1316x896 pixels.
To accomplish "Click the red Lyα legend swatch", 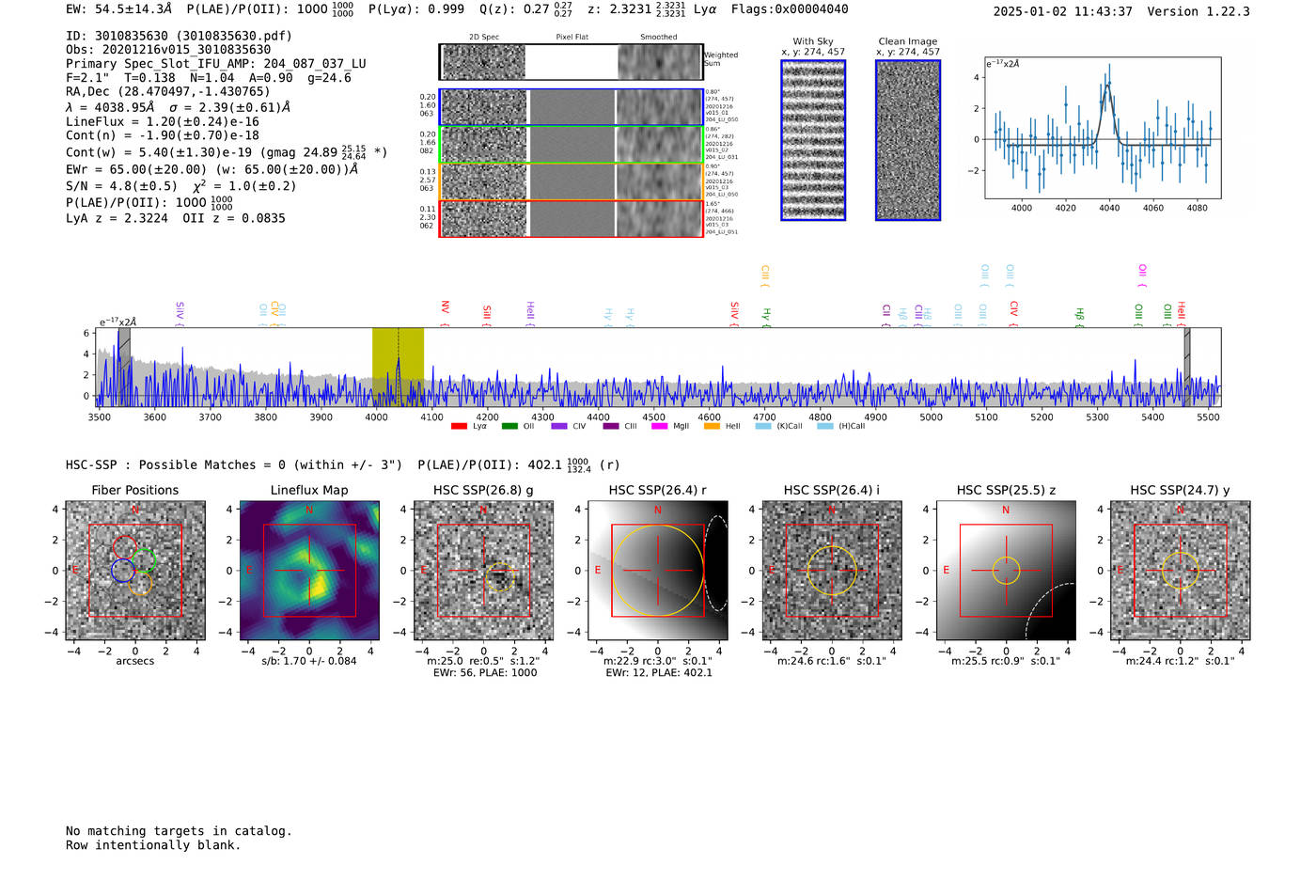I will [459, 426].
